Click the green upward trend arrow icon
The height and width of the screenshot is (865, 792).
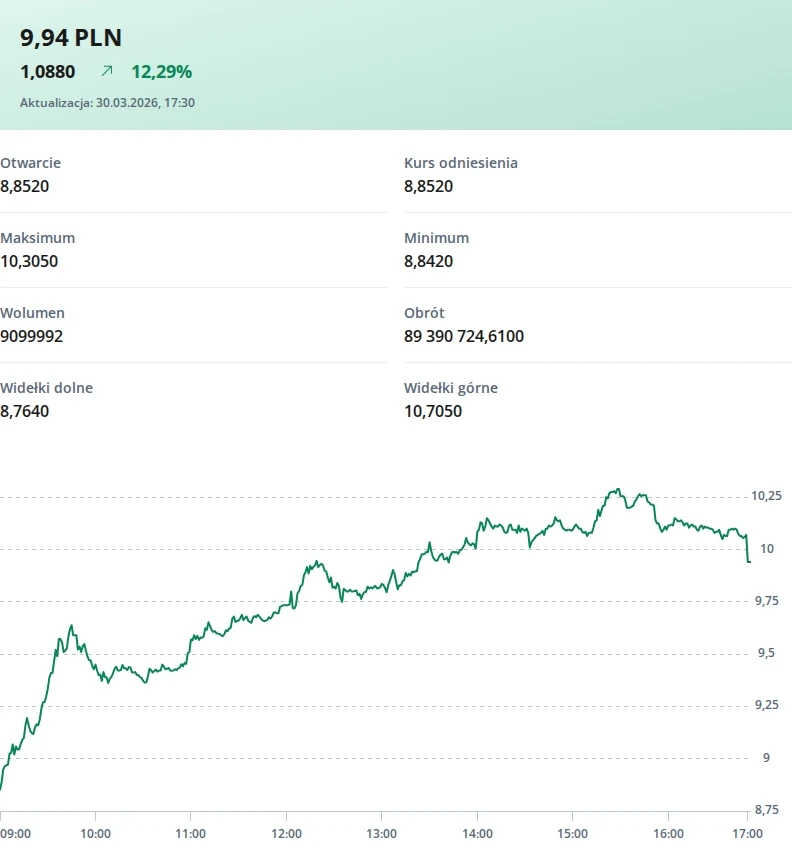(107, 72)
